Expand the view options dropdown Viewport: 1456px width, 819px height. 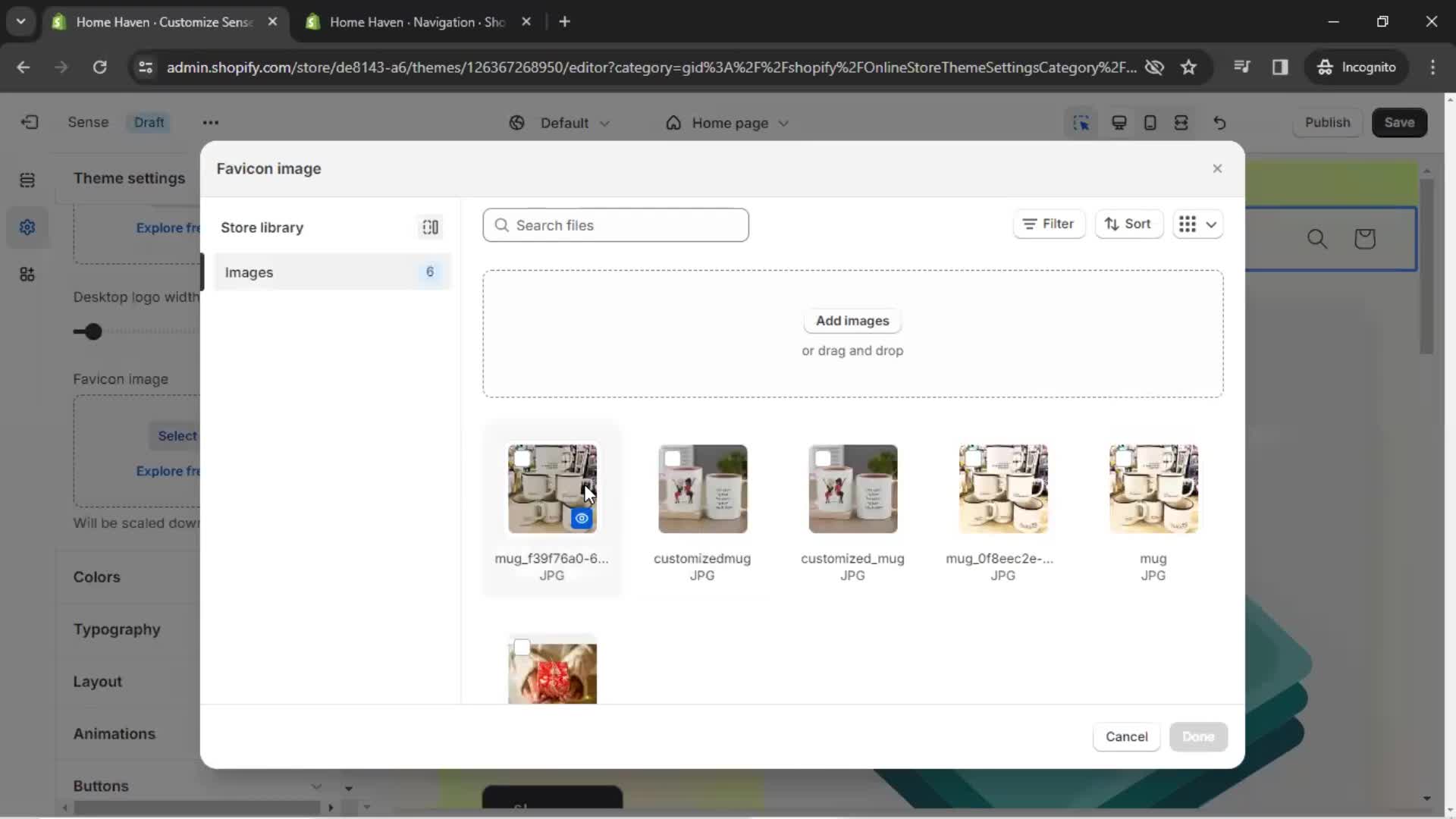(1211, 224)
